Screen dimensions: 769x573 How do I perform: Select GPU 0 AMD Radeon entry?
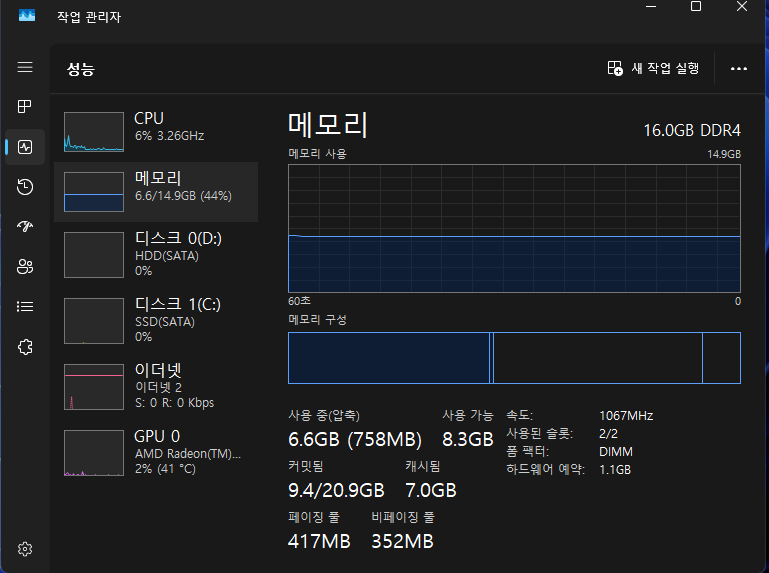coord(156,452)
